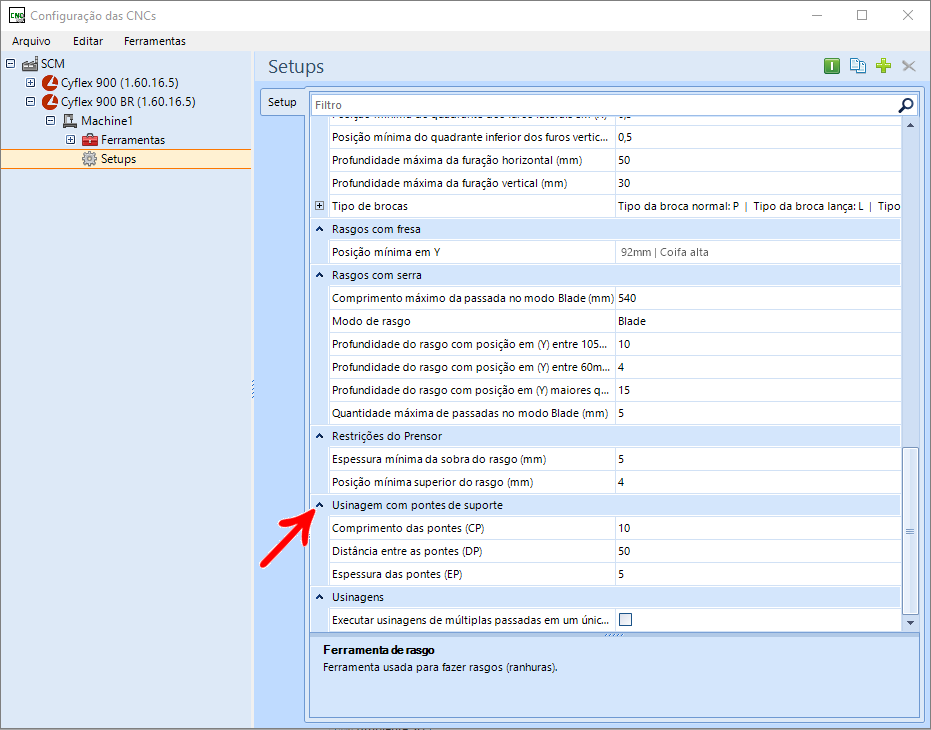Open the Arquivo menu

[x=31, y=41]
